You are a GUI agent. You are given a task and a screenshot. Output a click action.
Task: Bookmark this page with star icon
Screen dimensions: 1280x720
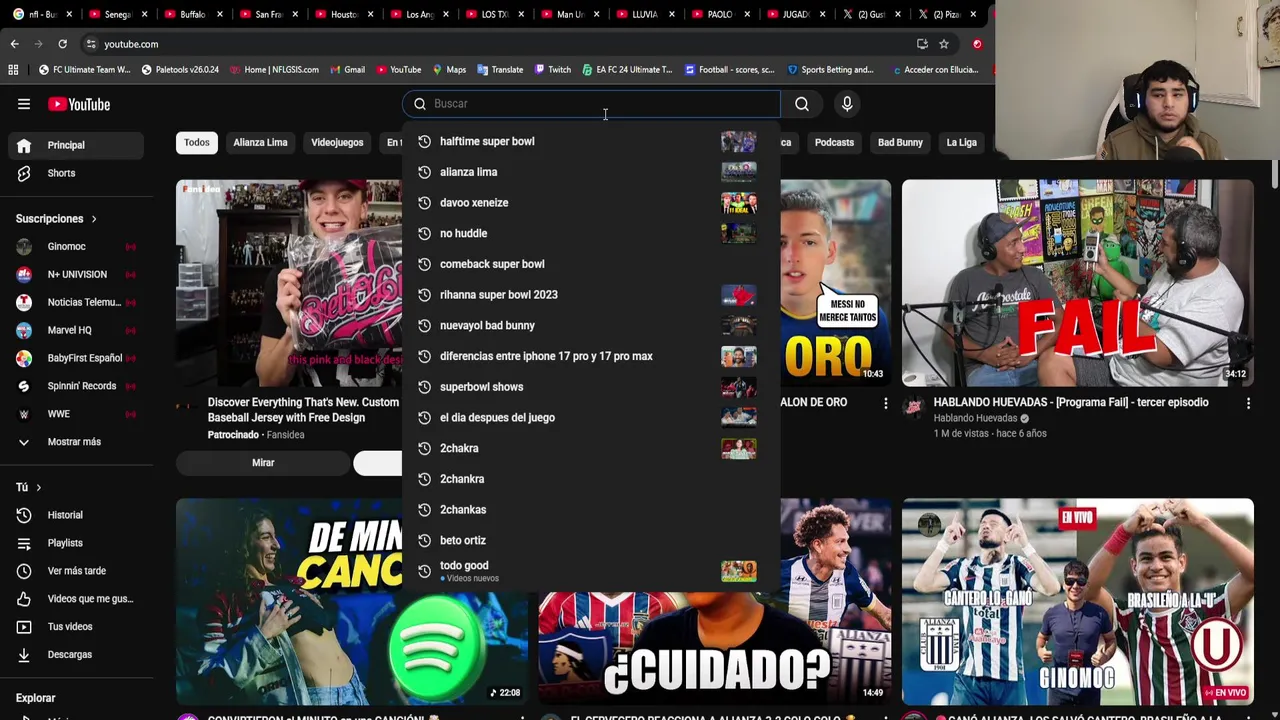click(943, 44)
